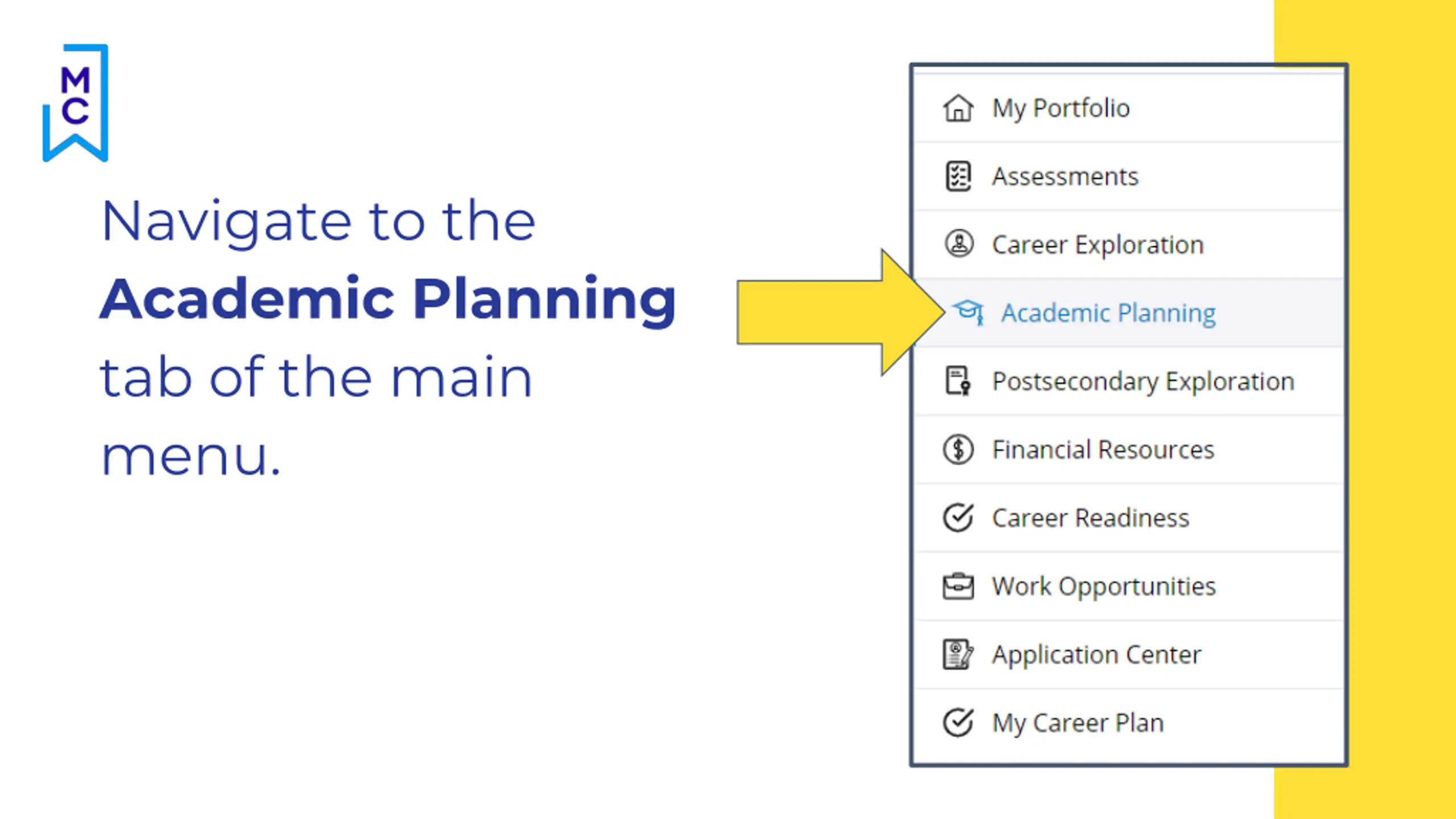Click the Career Readiness checkmark icon

(958, 518)
